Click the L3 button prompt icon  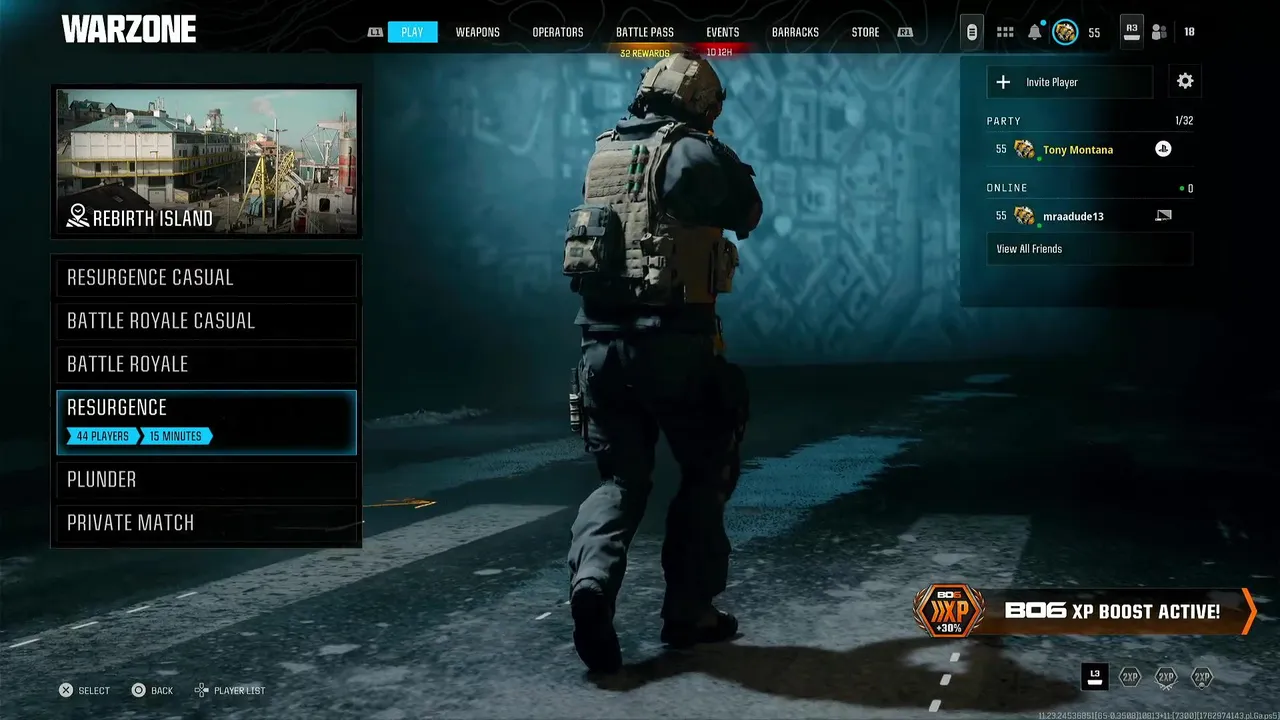tap(1095, 677)
